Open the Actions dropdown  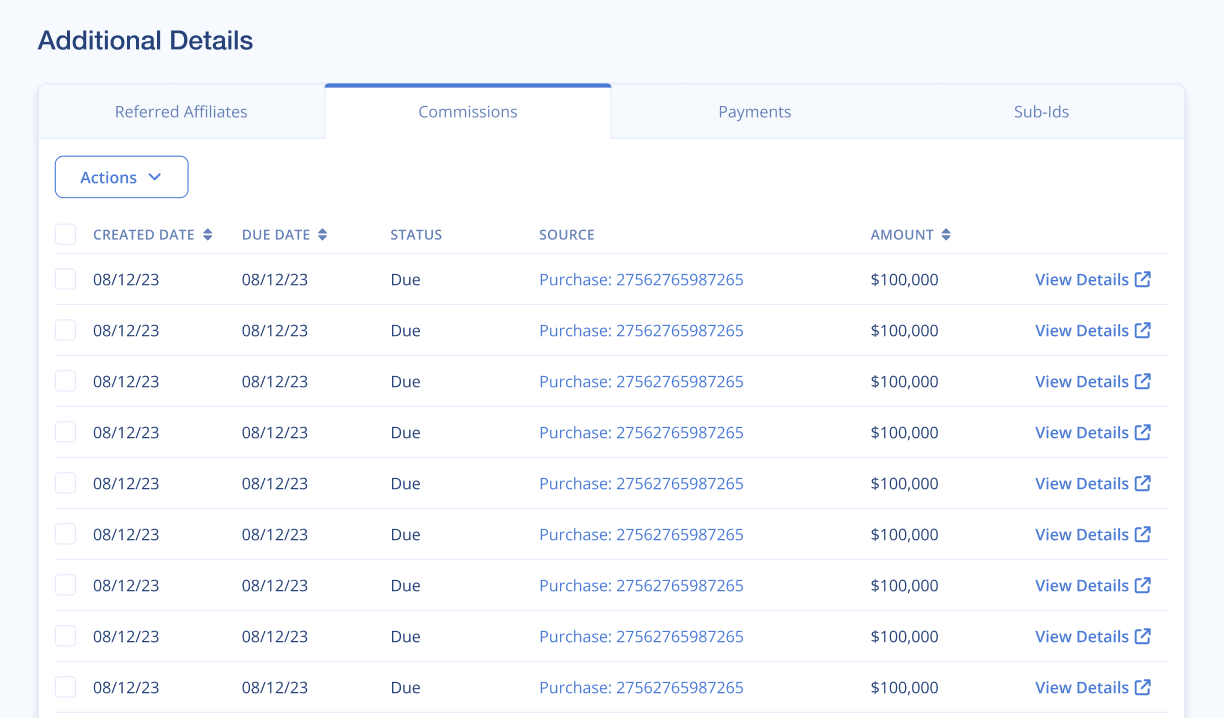(121, 177)
